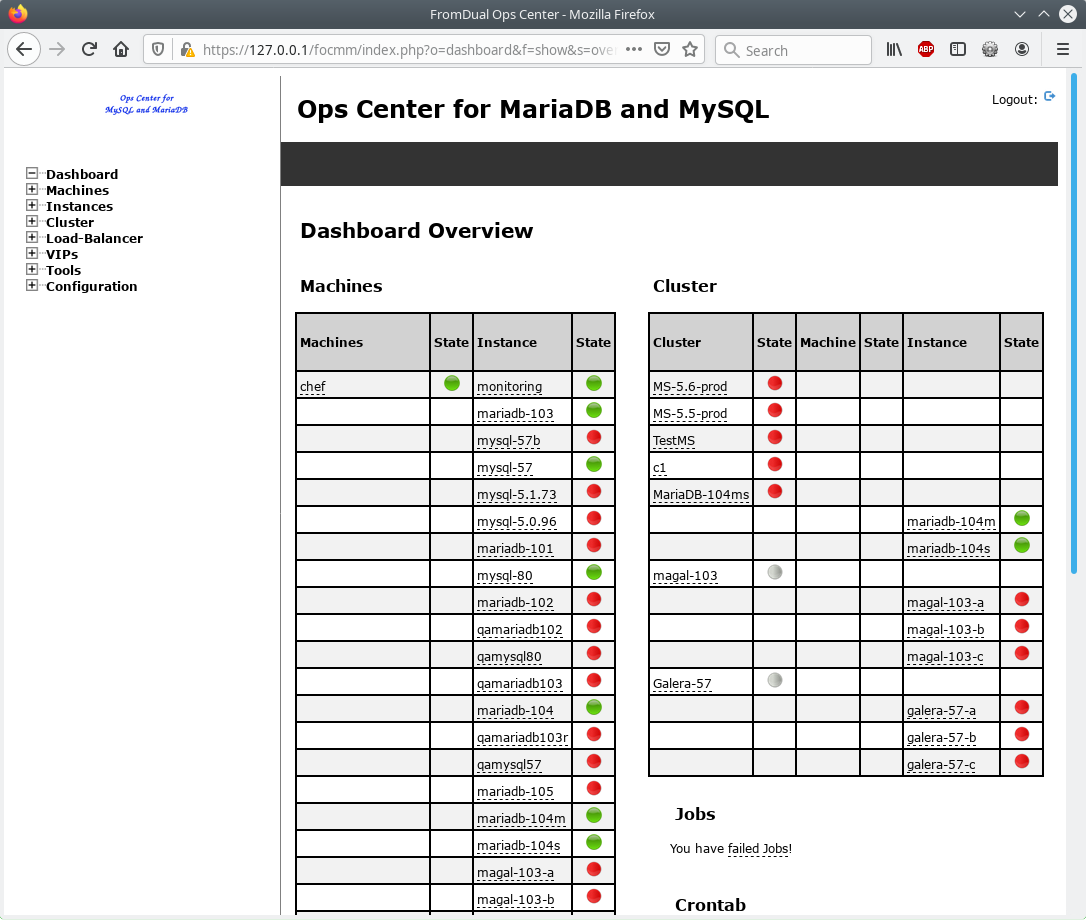Click the Galera-57 gray status dot

click(775, 680)
